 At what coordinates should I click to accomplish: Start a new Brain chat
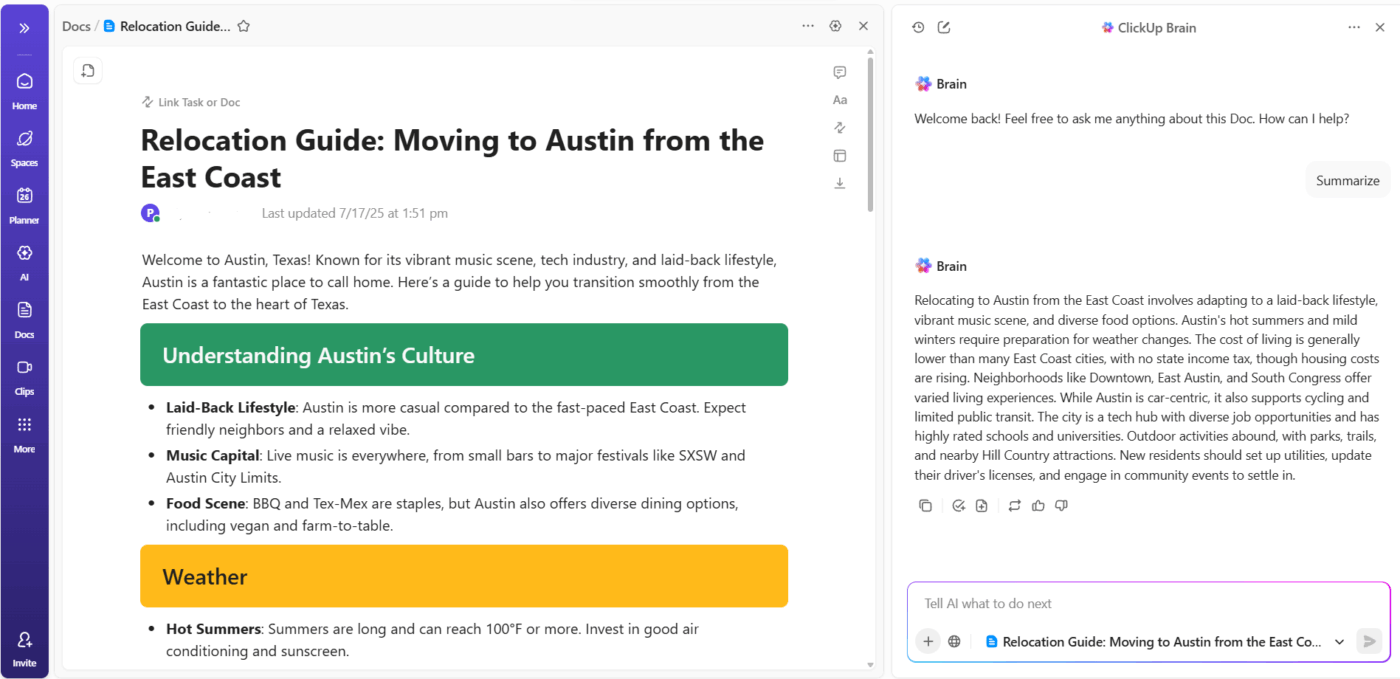coord(944,27)
